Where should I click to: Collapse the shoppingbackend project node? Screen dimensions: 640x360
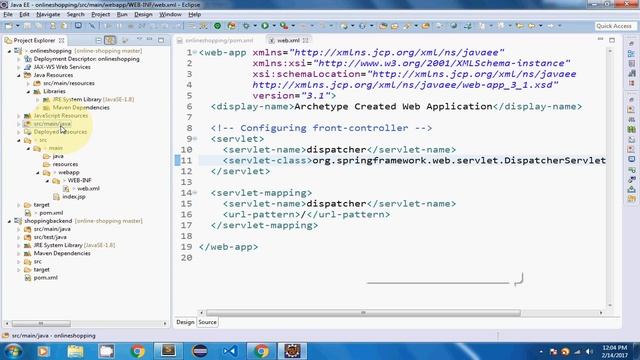(9, 221)
